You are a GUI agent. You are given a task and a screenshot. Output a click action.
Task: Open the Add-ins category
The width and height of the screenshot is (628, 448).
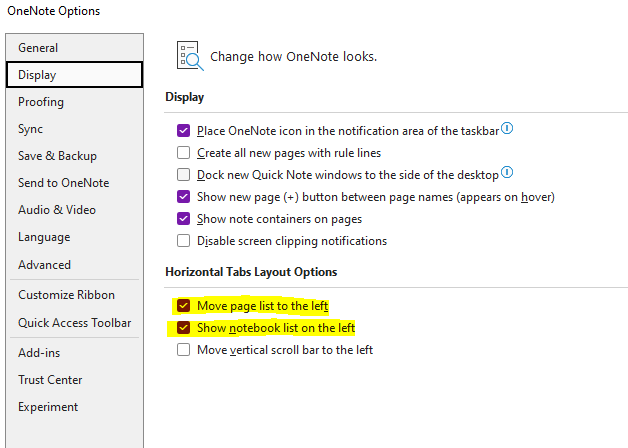pyautogui.click(x=74, y=353)
